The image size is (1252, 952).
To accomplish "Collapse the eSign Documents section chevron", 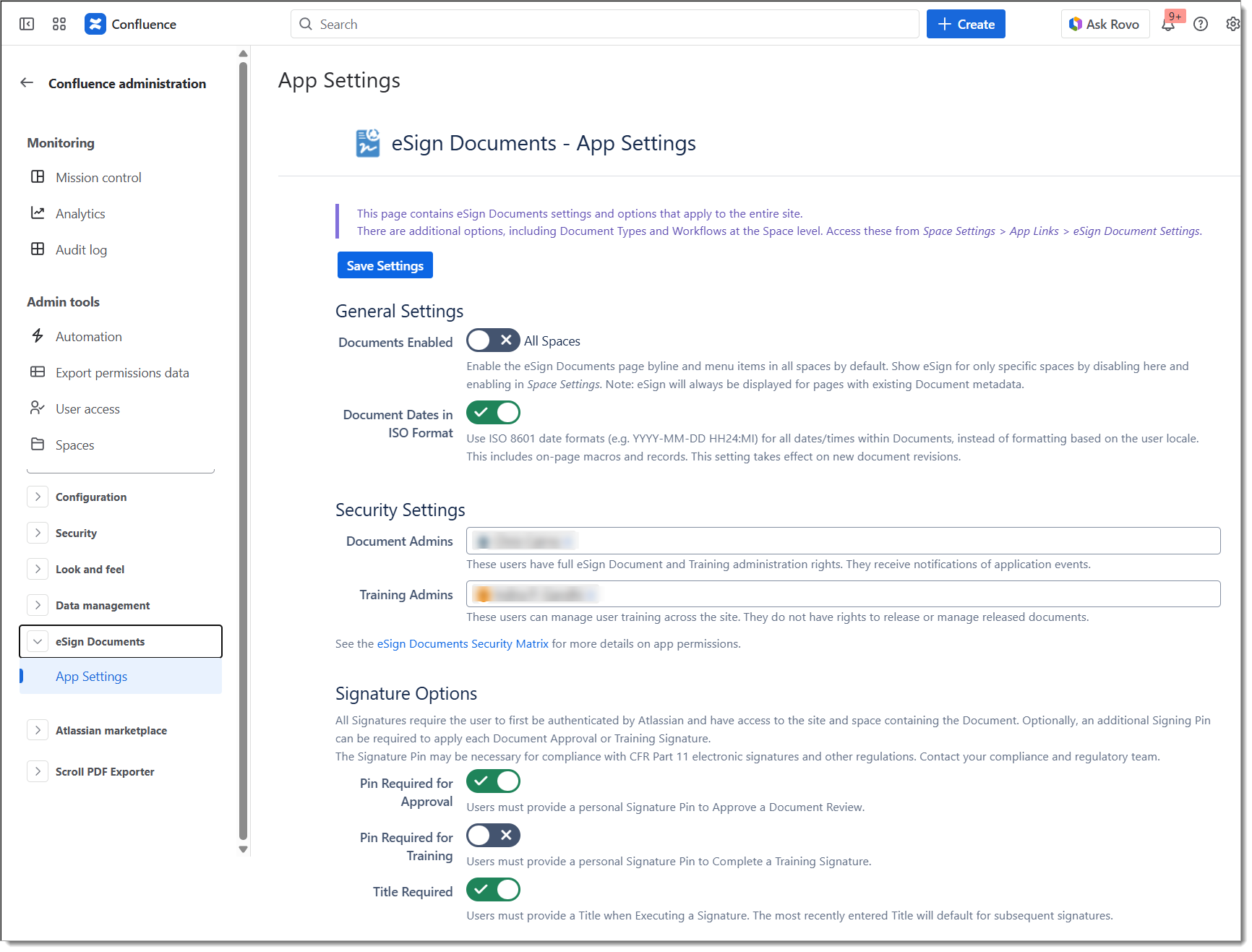I will pos(38,642).
